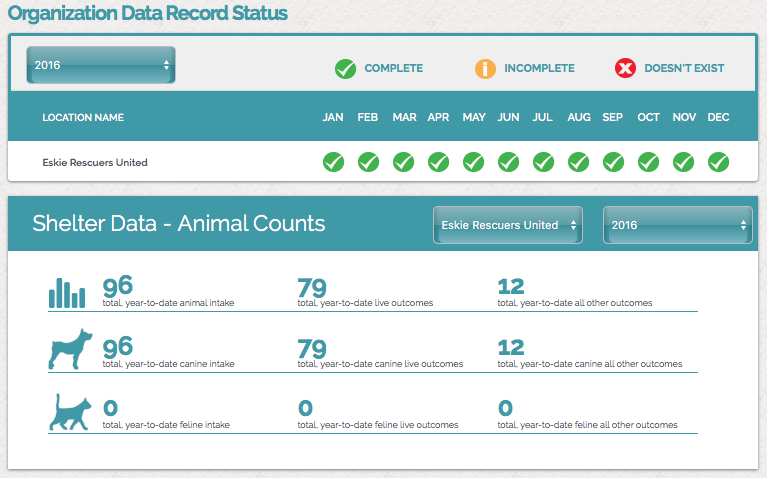767x478 pixels.
Task: Click the 0 feline intake value
Action: (x=110, y=408)
